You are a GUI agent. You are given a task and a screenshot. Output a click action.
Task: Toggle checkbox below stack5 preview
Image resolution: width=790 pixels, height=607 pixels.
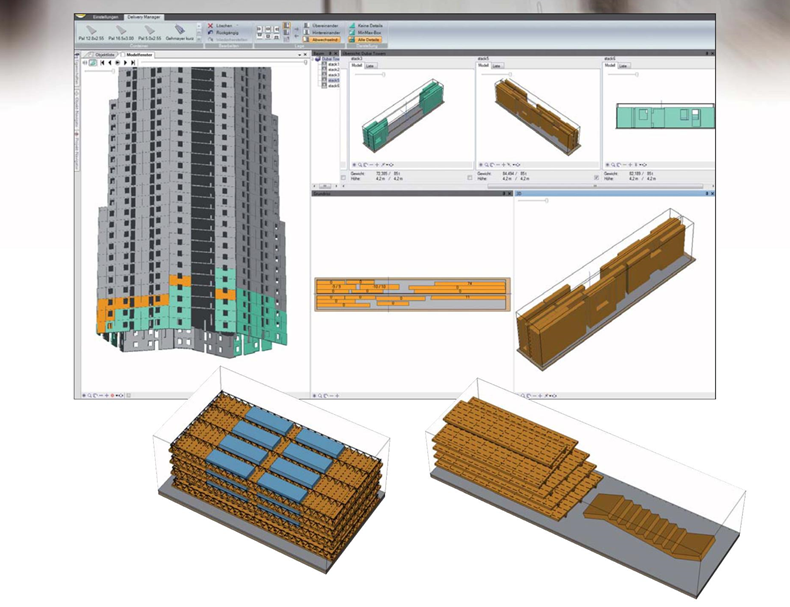(471, 178)
